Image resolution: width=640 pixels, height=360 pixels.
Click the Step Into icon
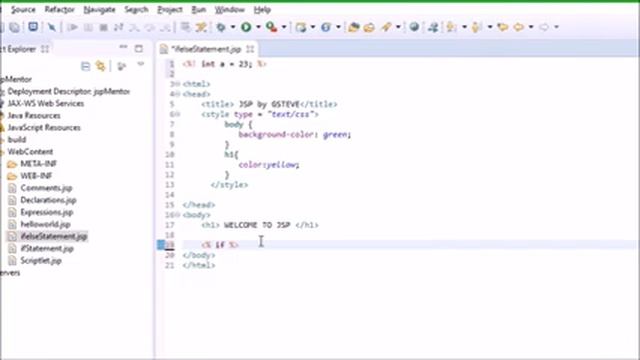pos(134,27)
